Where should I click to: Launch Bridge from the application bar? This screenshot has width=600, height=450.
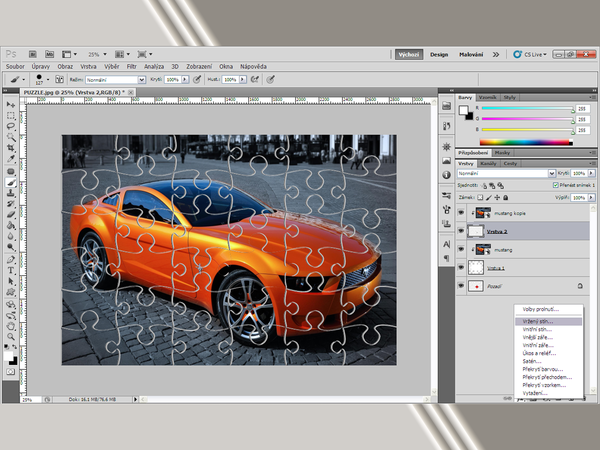pyautogui.click(x=35, y=55)
